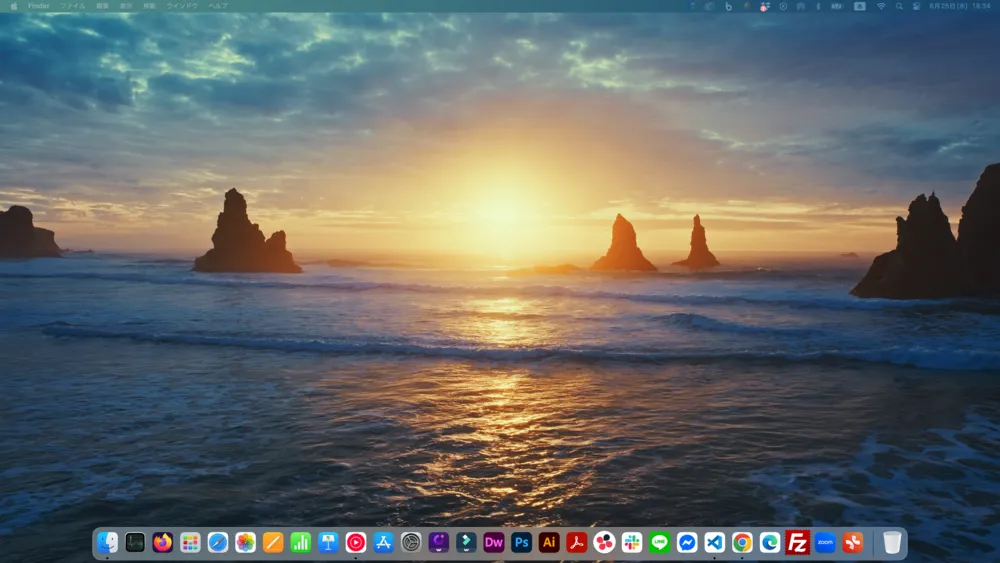This screenshot has width=1000, height=563.
Task: Open the Trash in the dock
Action: pyautogui.click(x=892, y=542)
